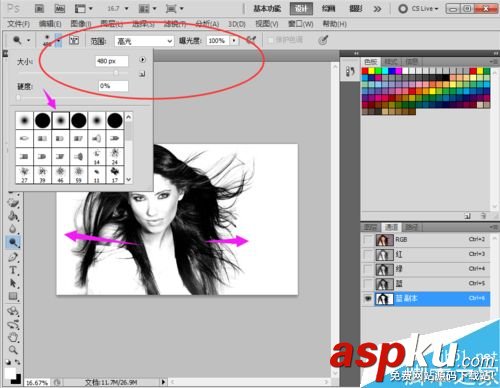The height and width of the screenshot is (388, 500).
Task: Select the Dodge tool in toolbox
Action: click(13, 242)
